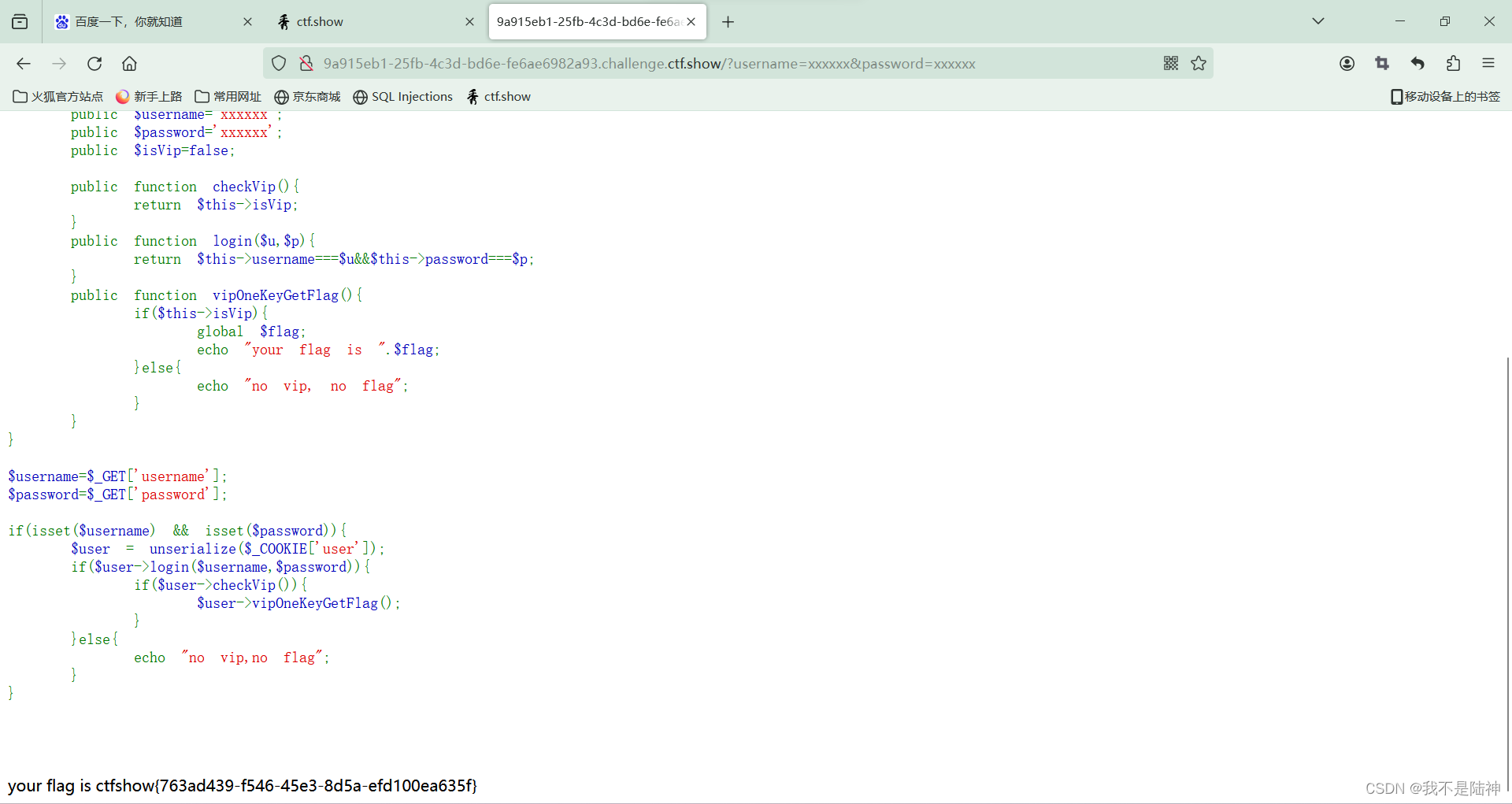Open a new tab with plus button
The height and width of the screenshot is (804, 1512).
pyautogui.click(x=728, y=21)
